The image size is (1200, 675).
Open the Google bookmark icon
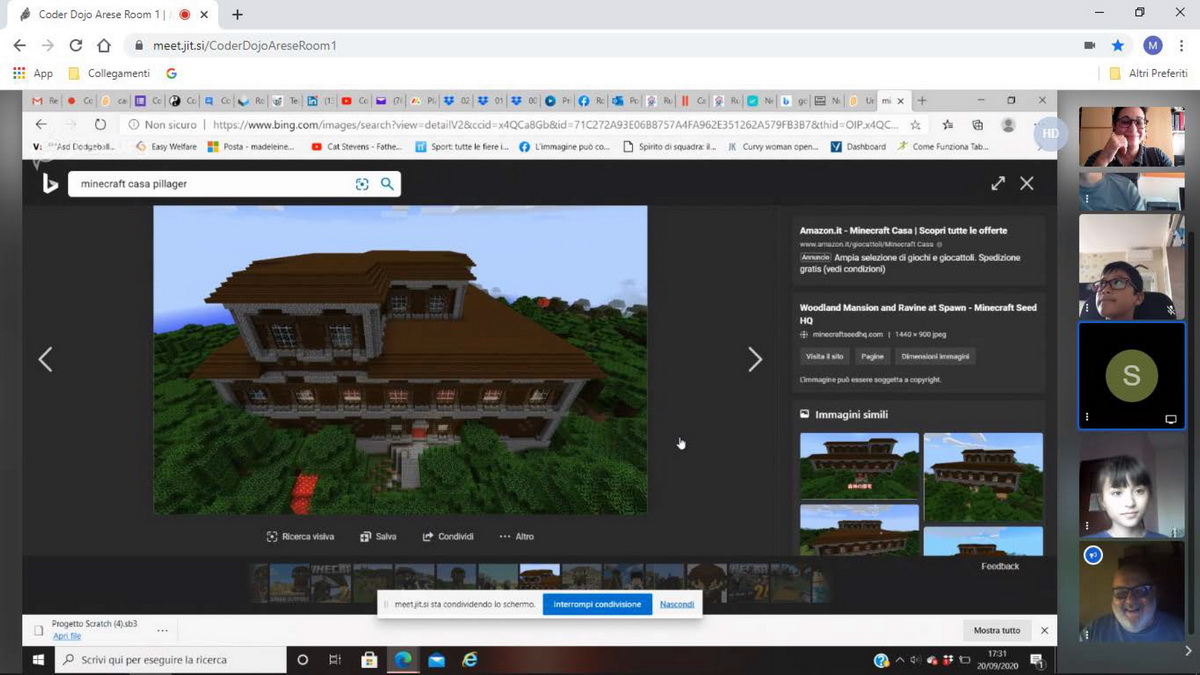click(x=171, y=73)
